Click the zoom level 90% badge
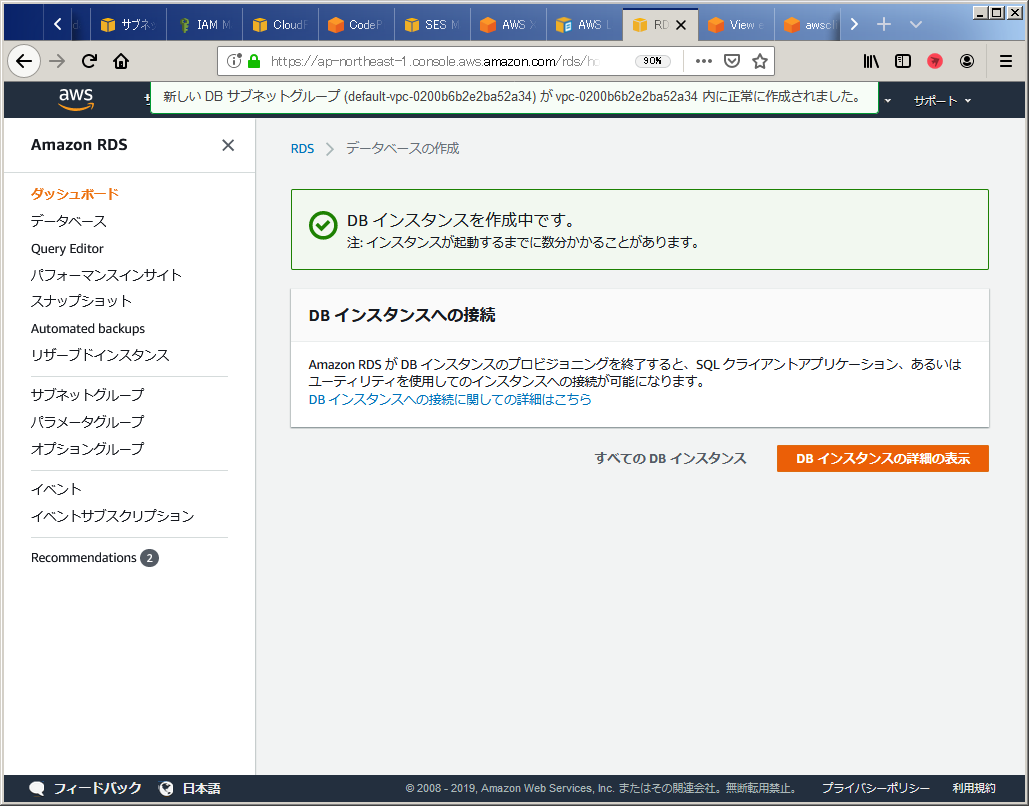 [652, 61]
